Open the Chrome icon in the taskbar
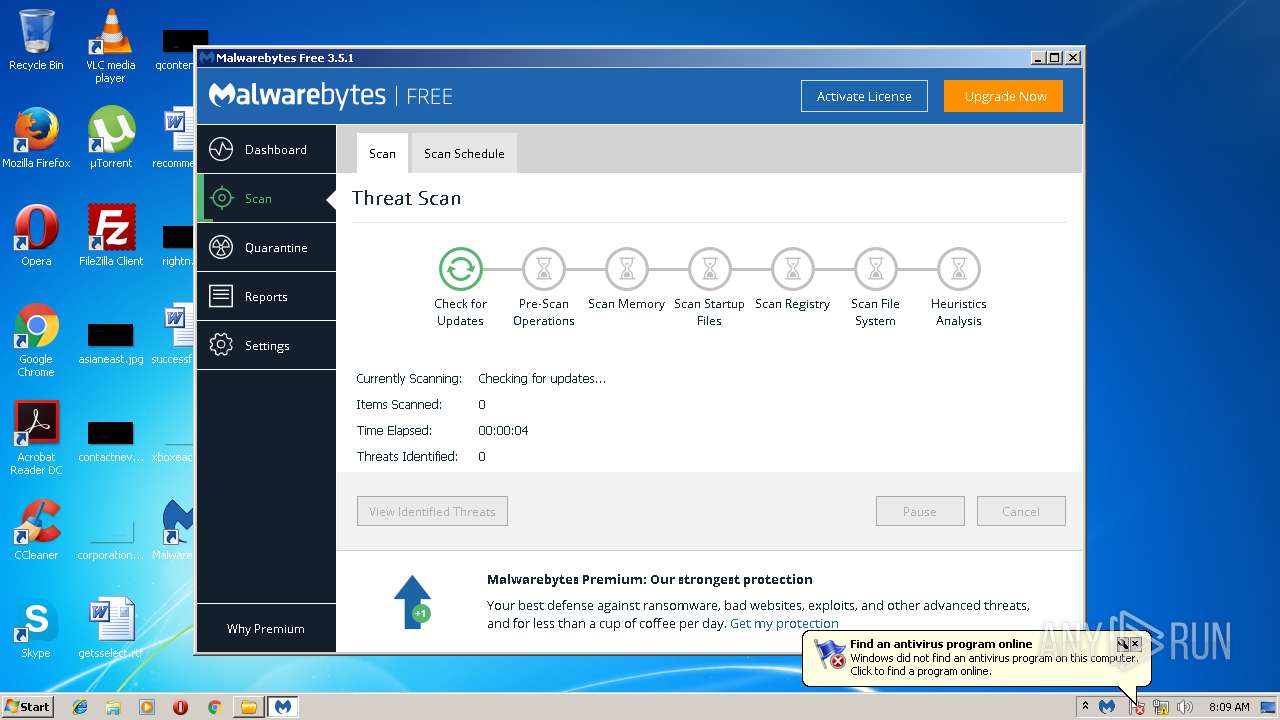Viewport: 1280px width, 720px height. [x=214, y=707]
